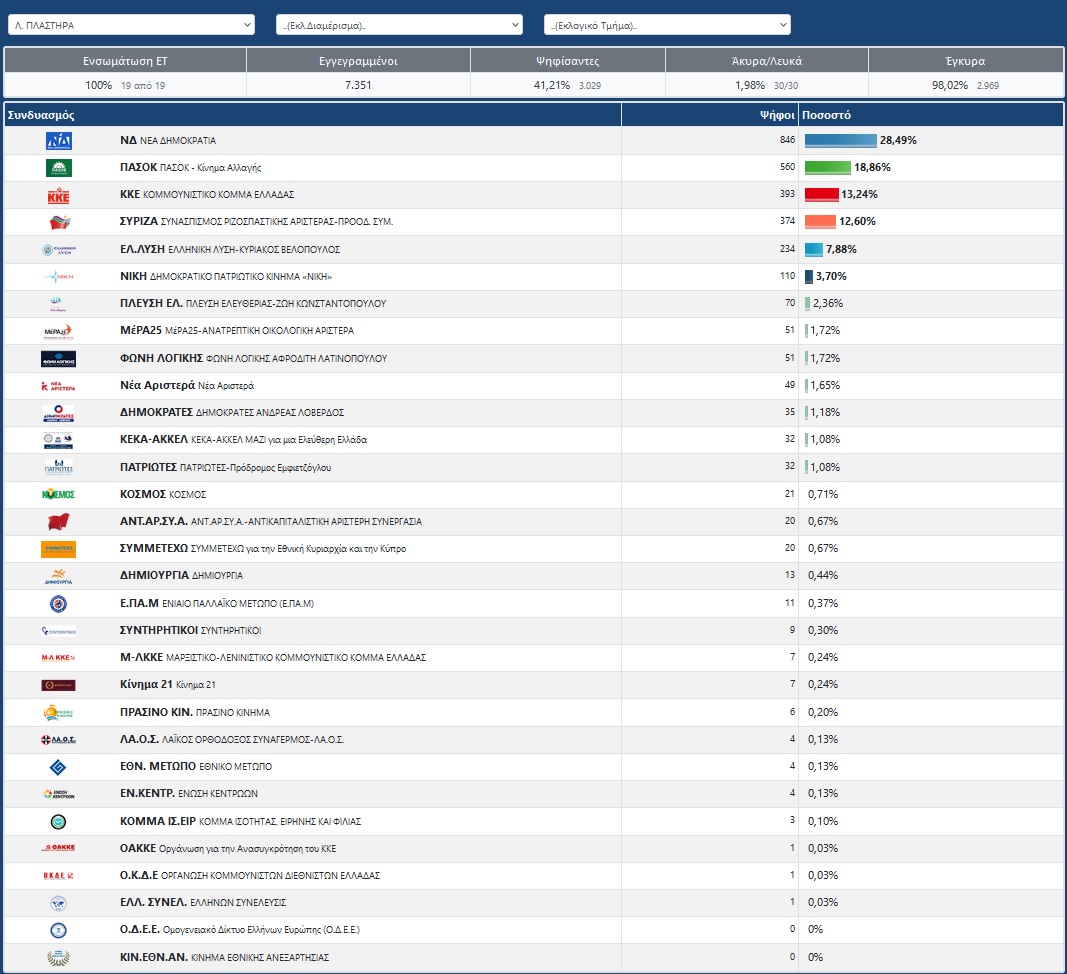The width and height of the screenshot is (1067, 974).
Task: Click the Ποσοστό column header
Action: click(x=826, y=115)
